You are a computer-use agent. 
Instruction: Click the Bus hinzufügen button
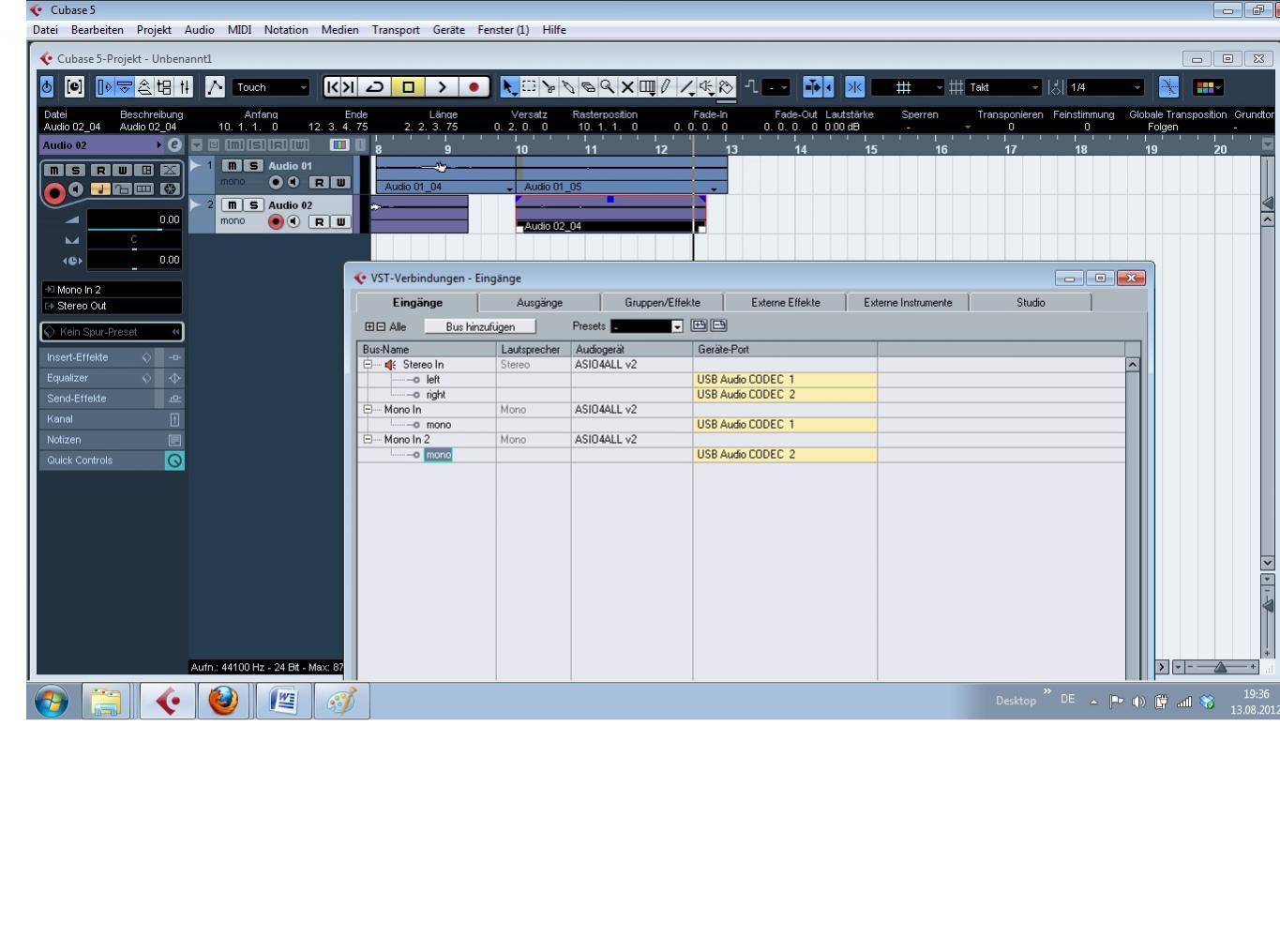point(480,326)
